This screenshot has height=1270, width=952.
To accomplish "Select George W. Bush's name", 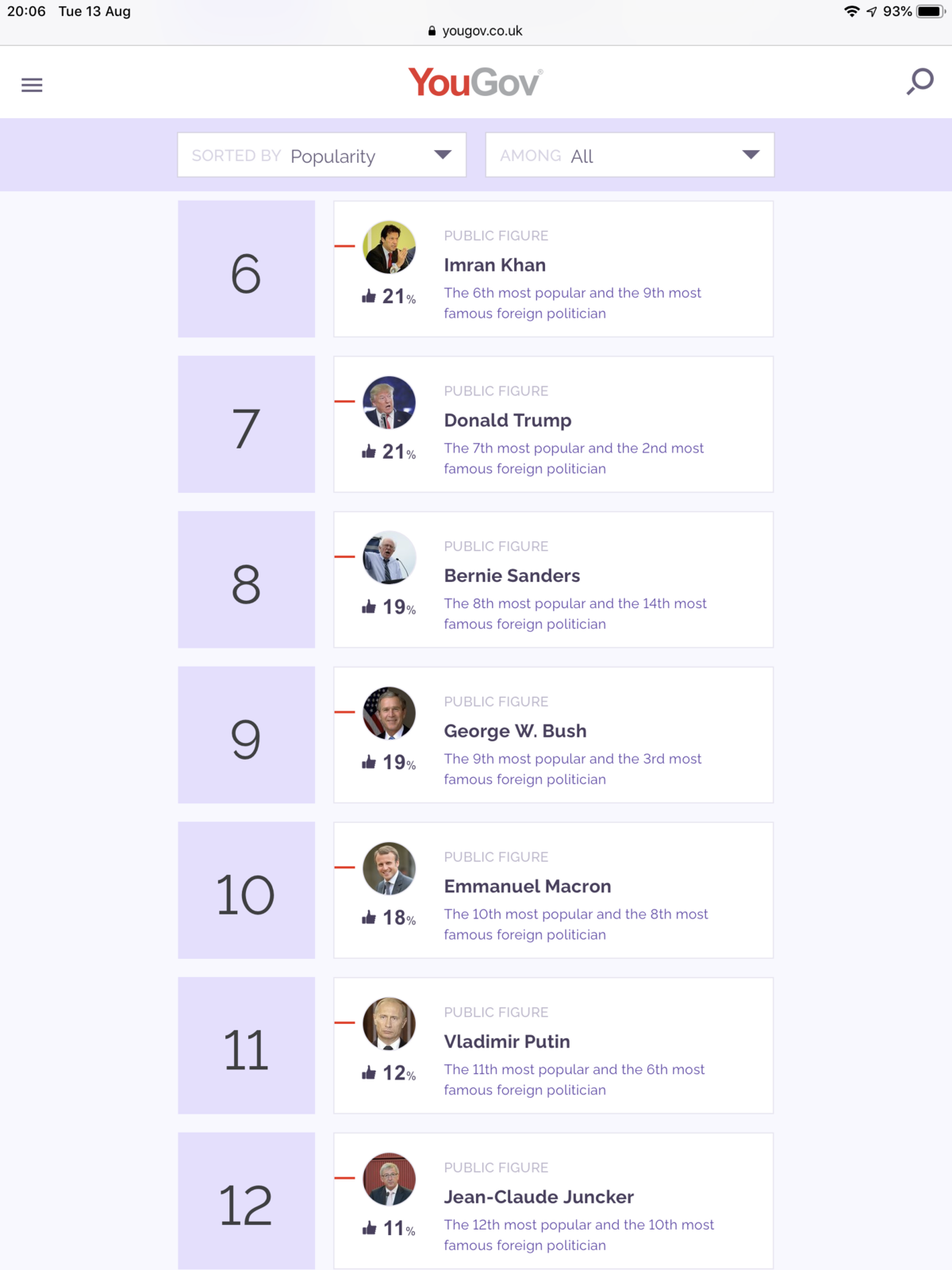I will click(515, 731).
